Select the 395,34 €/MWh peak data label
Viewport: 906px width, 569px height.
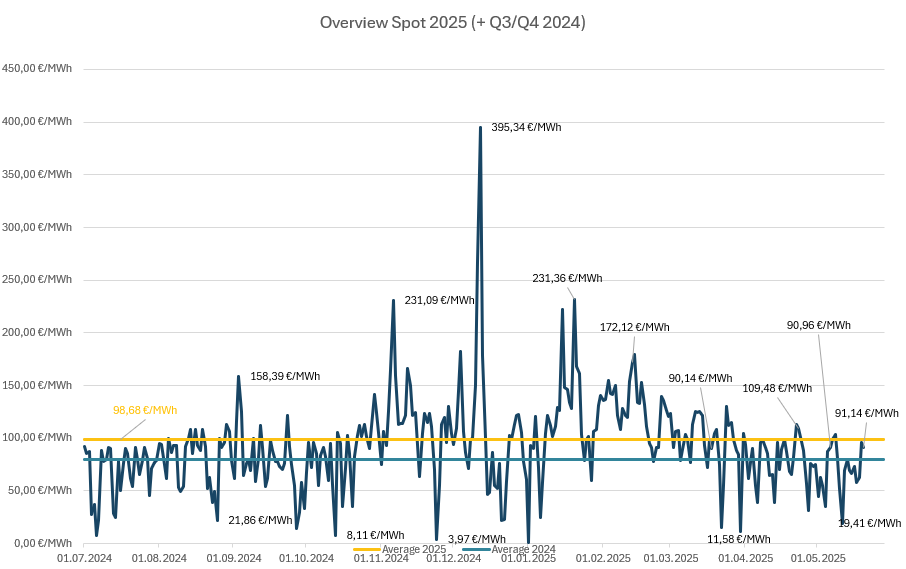click(x=528, y=127)
